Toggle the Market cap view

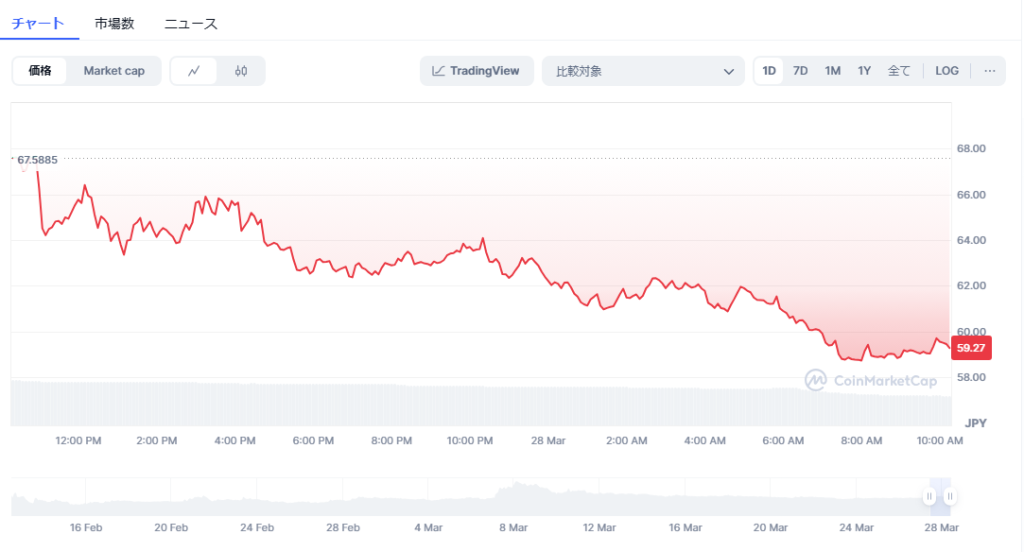[x=114, y=71]
